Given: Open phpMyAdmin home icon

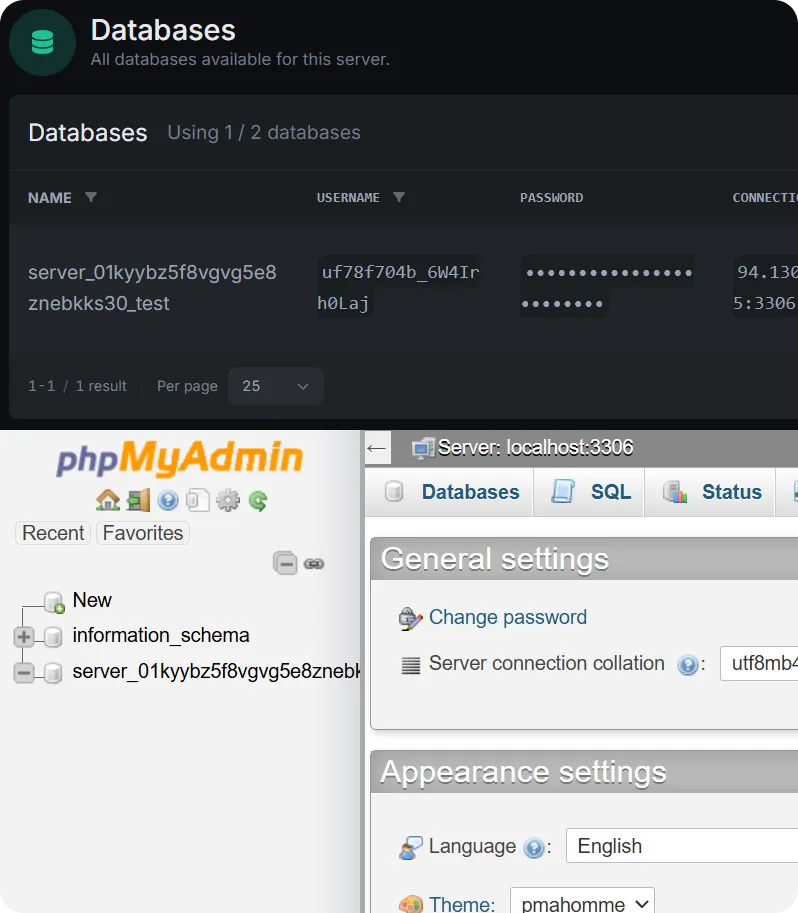Looking at the screenshot, I should point(108,500).
